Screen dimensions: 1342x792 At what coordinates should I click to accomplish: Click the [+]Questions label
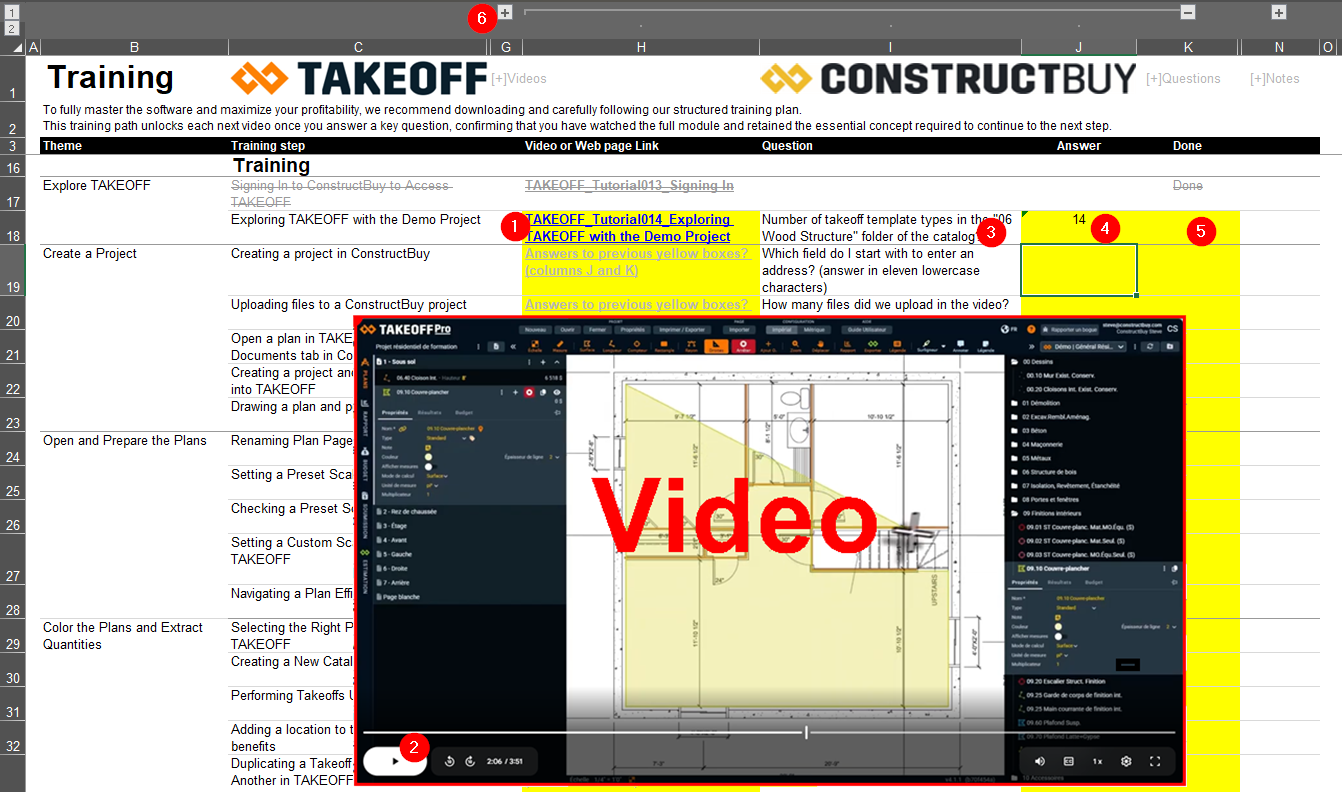pyautogui.click(x=1183, y=79)
